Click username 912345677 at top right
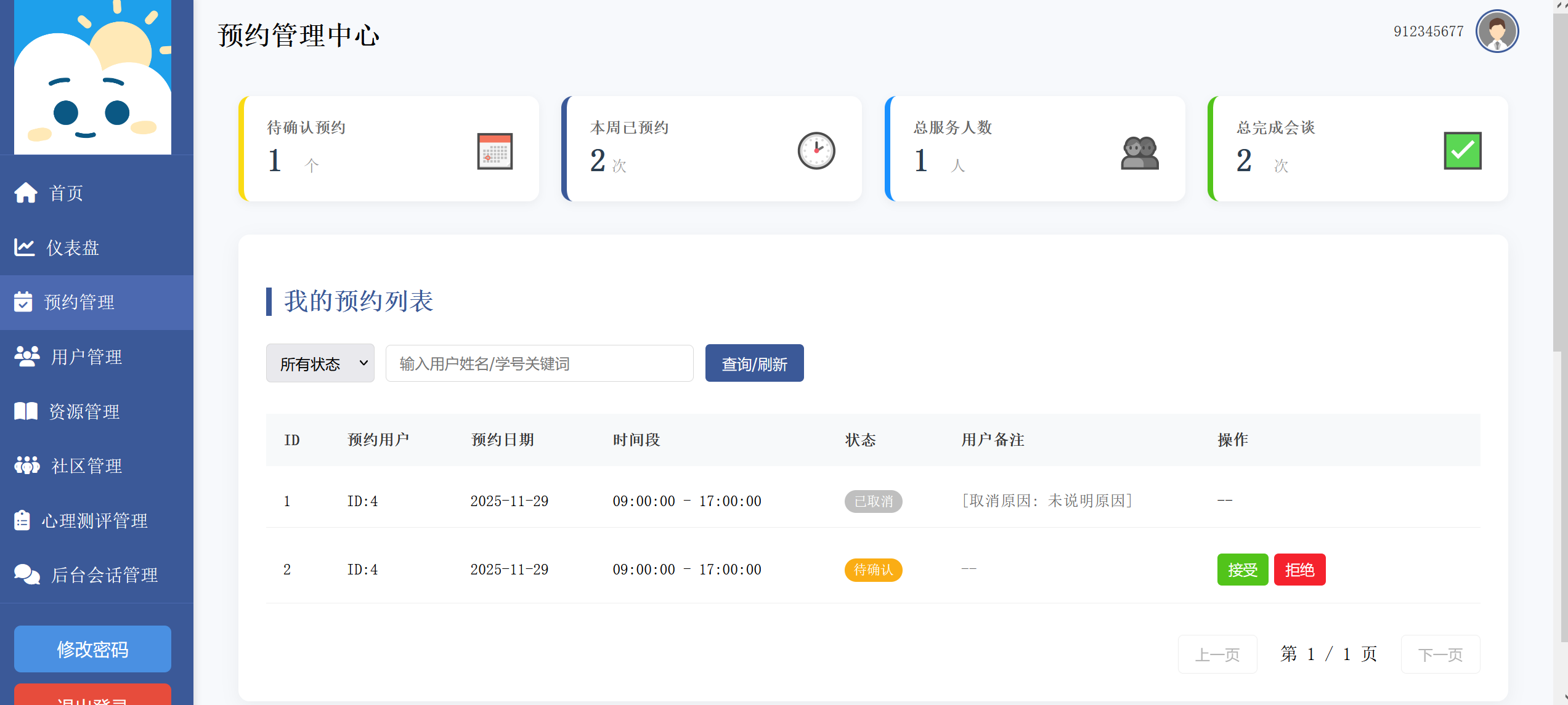Screen dimensions: 1568x705 (x=1429, y=31)
